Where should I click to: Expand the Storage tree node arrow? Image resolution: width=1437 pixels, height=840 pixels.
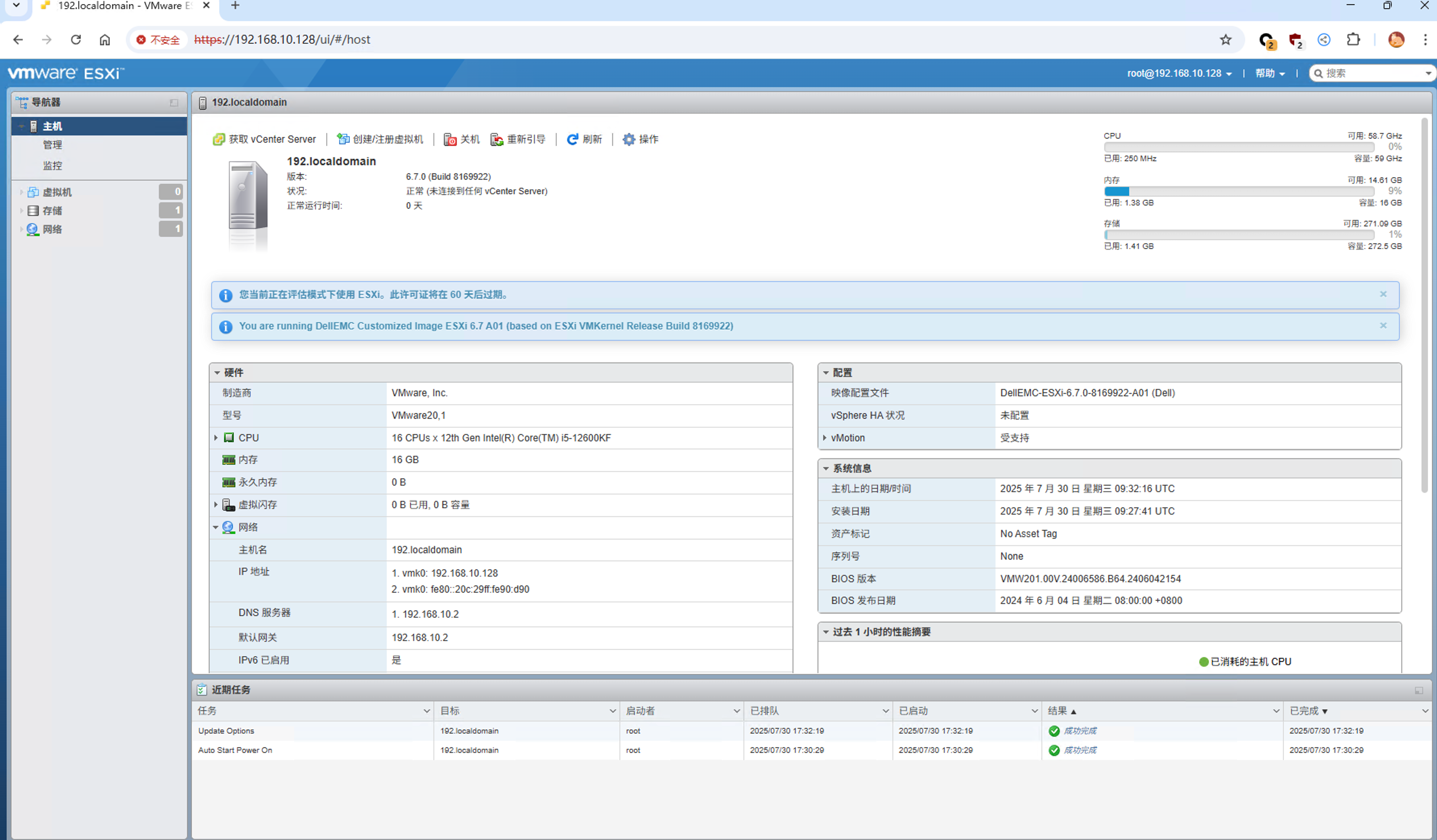[x=22, y=211]
